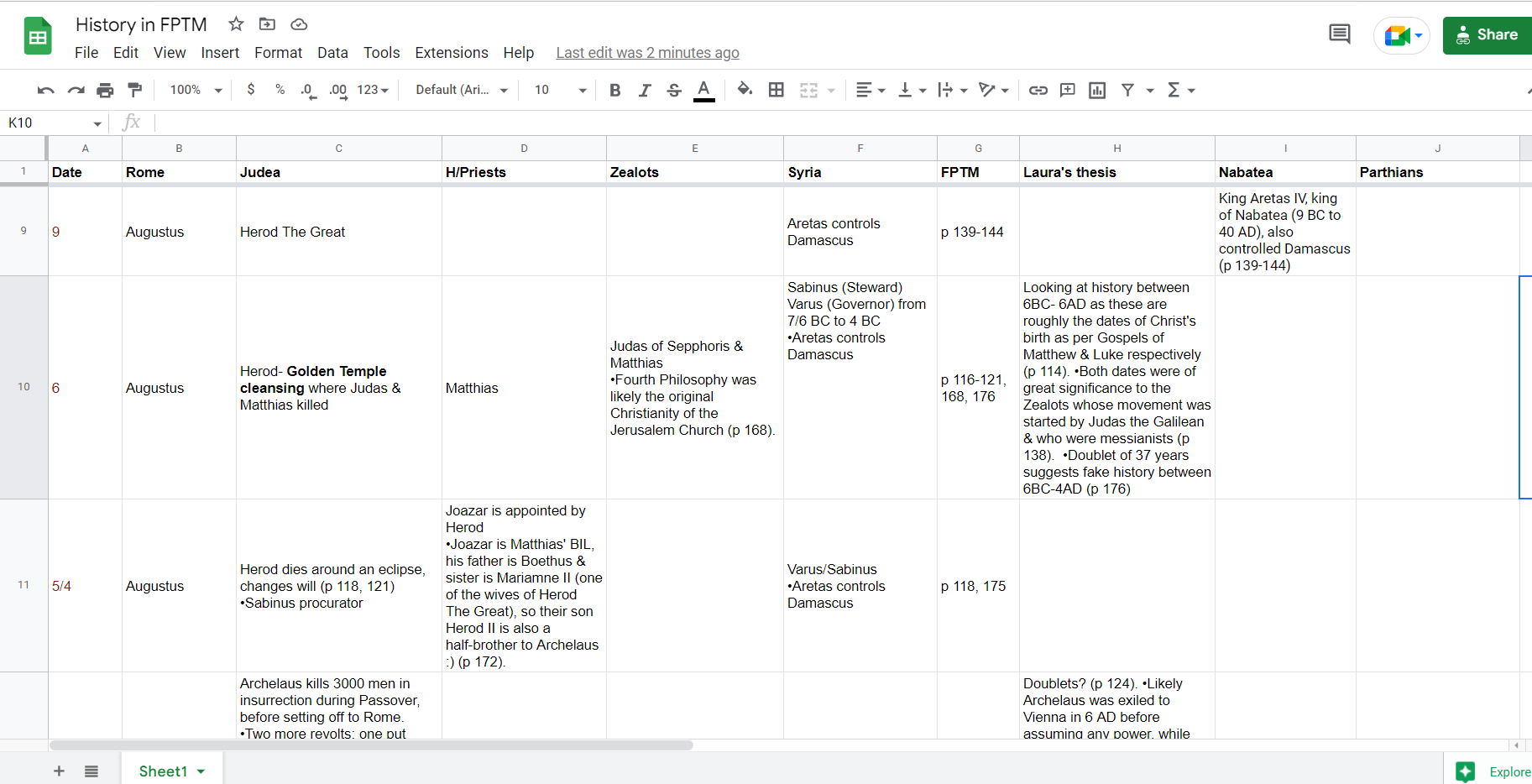1532x784 pixels.
Task: Select the Paint format tool
Action: pos(134,90)
